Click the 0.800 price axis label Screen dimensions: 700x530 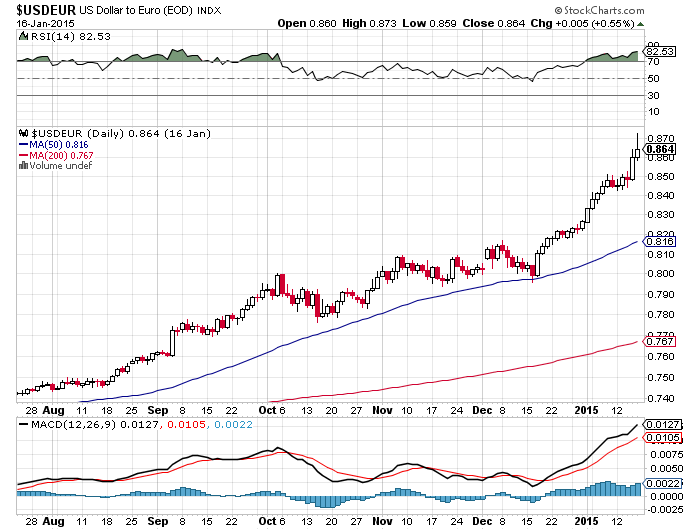point(660,274)
